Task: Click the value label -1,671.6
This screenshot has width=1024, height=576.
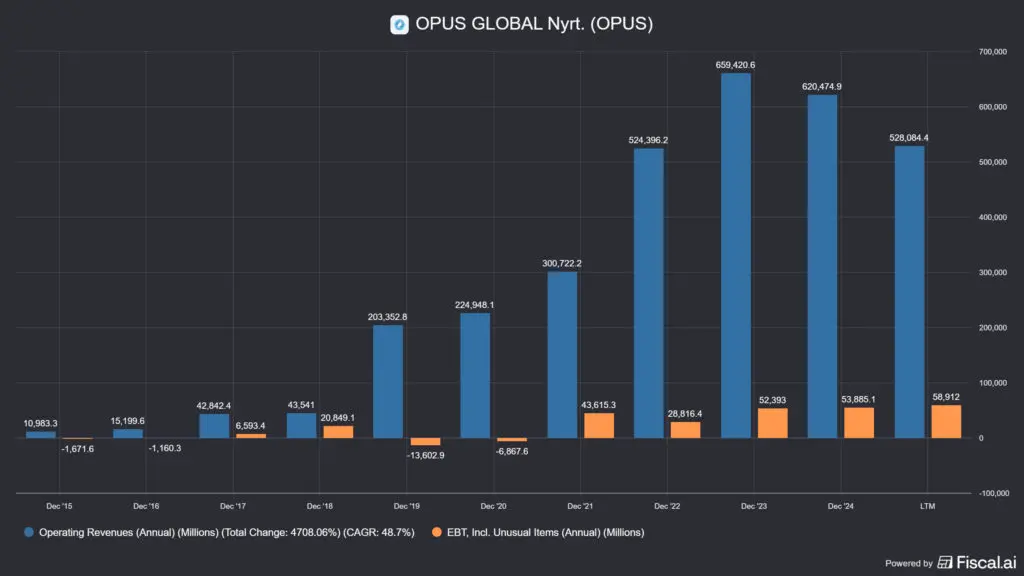Action: coord(78,449)
